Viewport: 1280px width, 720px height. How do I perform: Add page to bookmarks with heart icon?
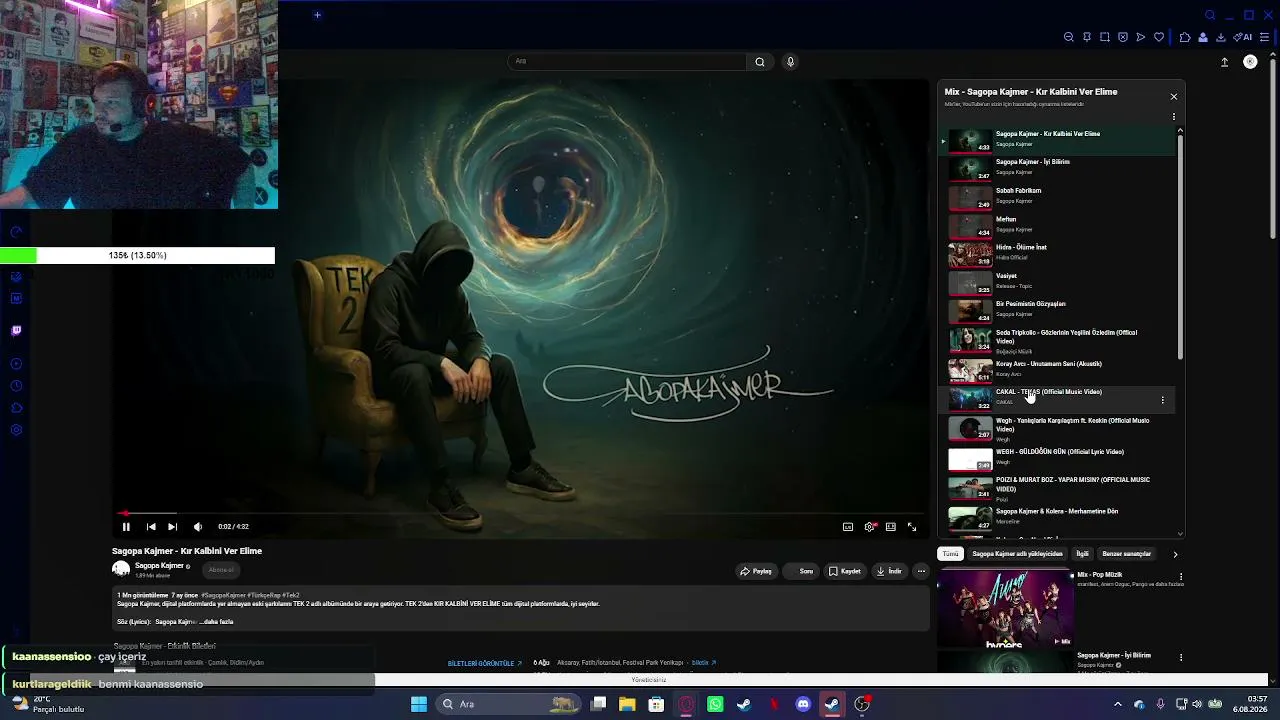tap(1159, 37)
